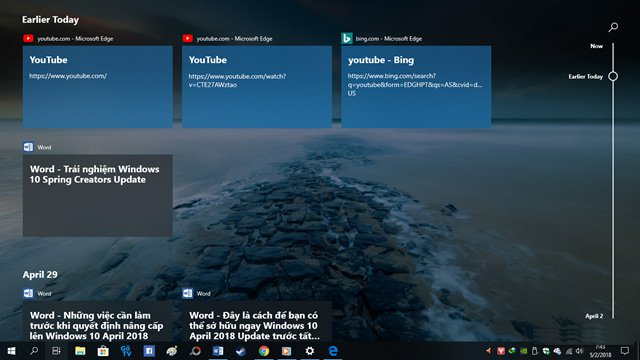Open taskbar search magnifier
The image size is (640, 360).
(34, 351)
